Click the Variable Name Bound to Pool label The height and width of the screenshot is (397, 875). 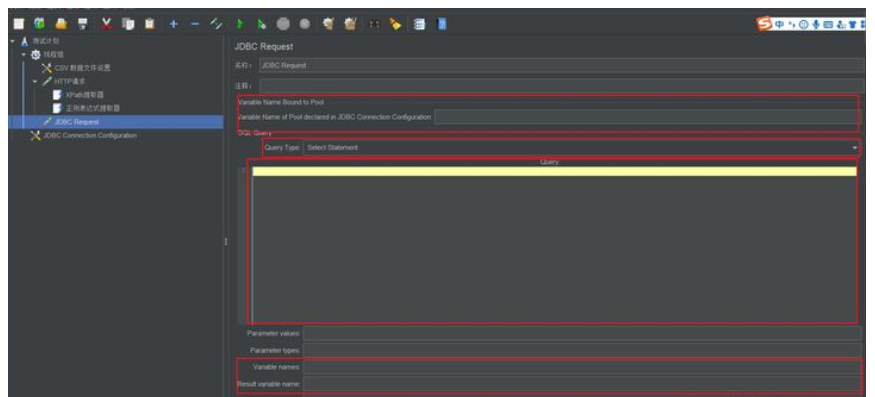(281, 102)
